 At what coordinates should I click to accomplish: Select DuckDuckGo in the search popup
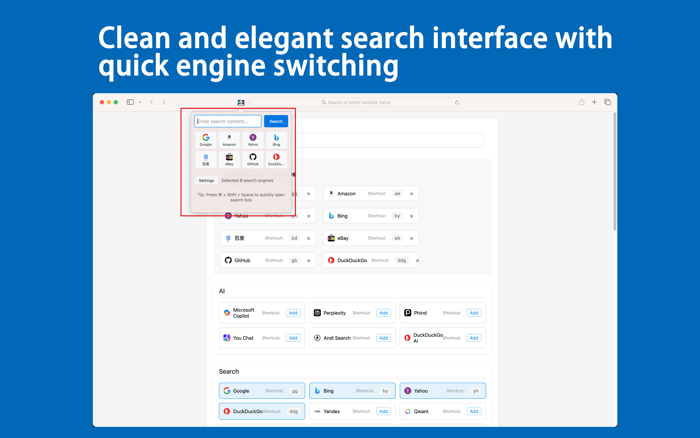(x=276, y=159)
